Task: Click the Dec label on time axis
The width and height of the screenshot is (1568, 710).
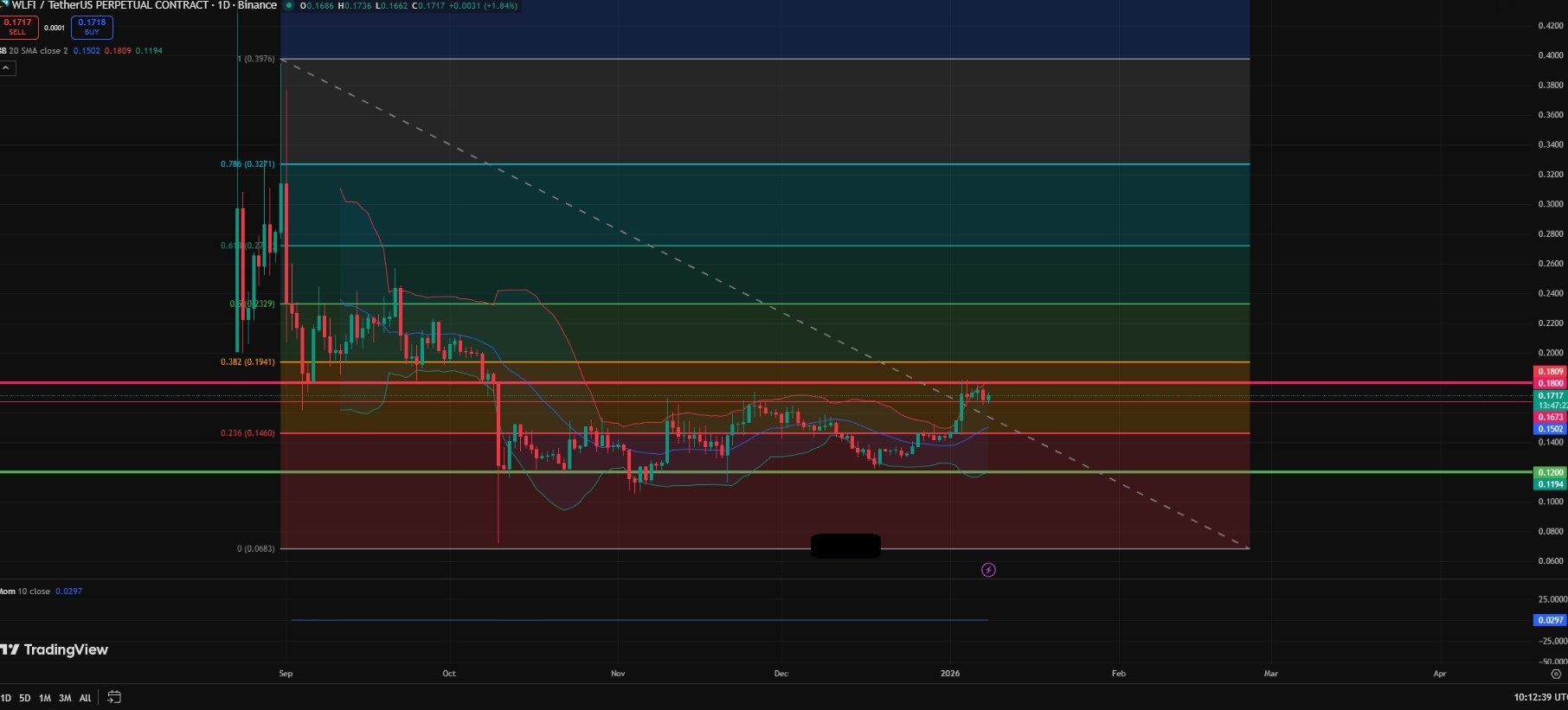Action: 781,674
